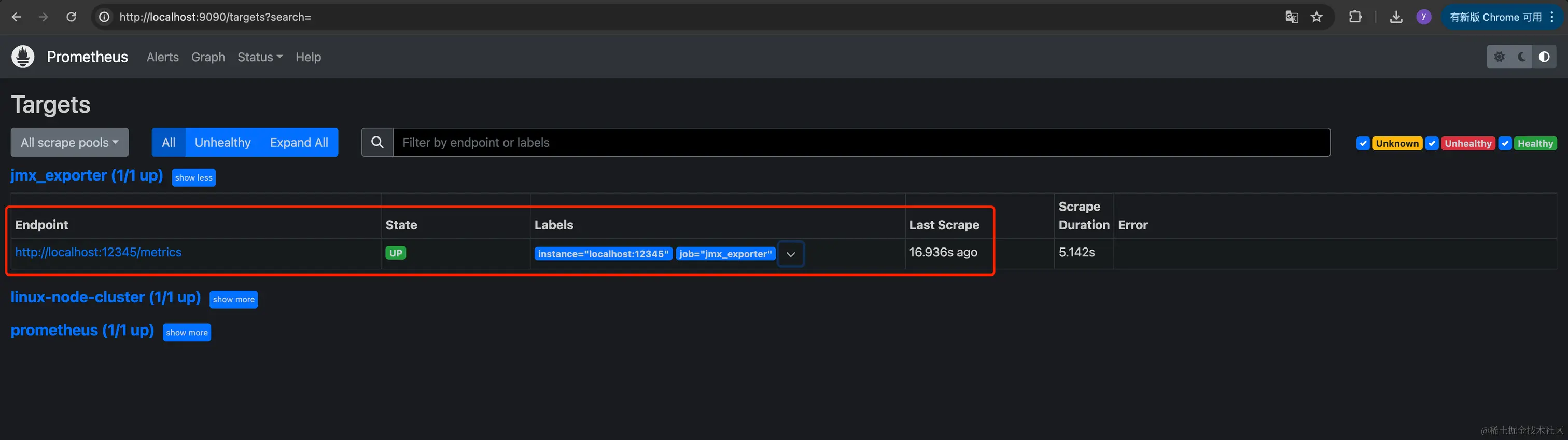Viewport: 1568px width, 440px height.
Task: Expand the labels chevron for jmx_exporter
Action: click(791, 254)
